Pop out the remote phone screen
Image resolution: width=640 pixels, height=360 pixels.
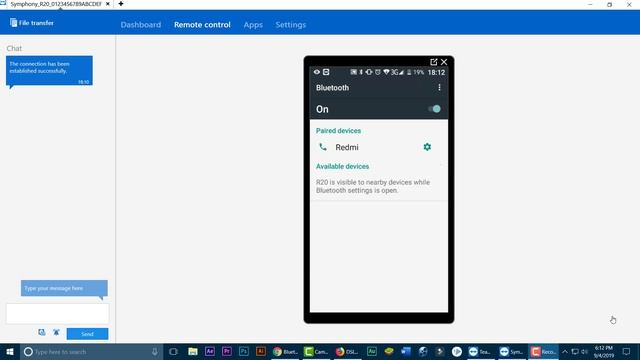[x=433, y=62]
